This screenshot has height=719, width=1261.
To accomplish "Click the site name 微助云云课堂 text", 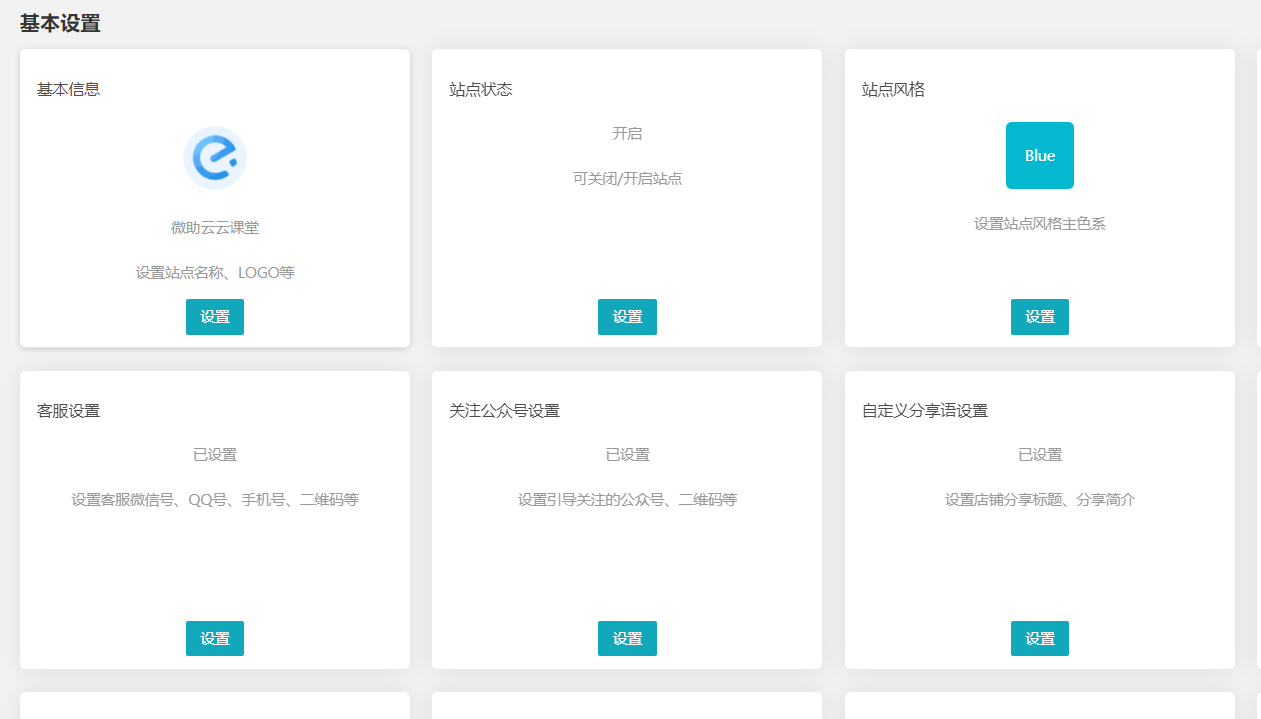I will [x=215, y=228].
